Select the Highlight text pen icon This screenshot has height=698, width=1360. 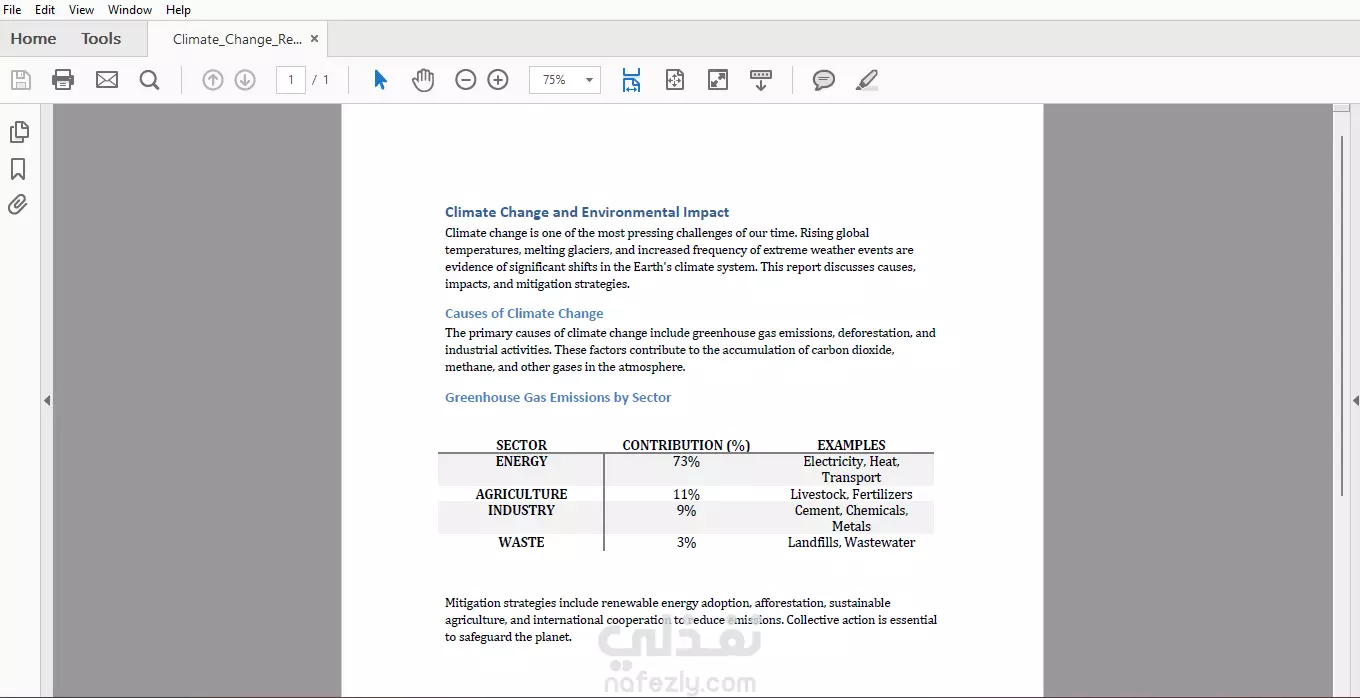867,80
